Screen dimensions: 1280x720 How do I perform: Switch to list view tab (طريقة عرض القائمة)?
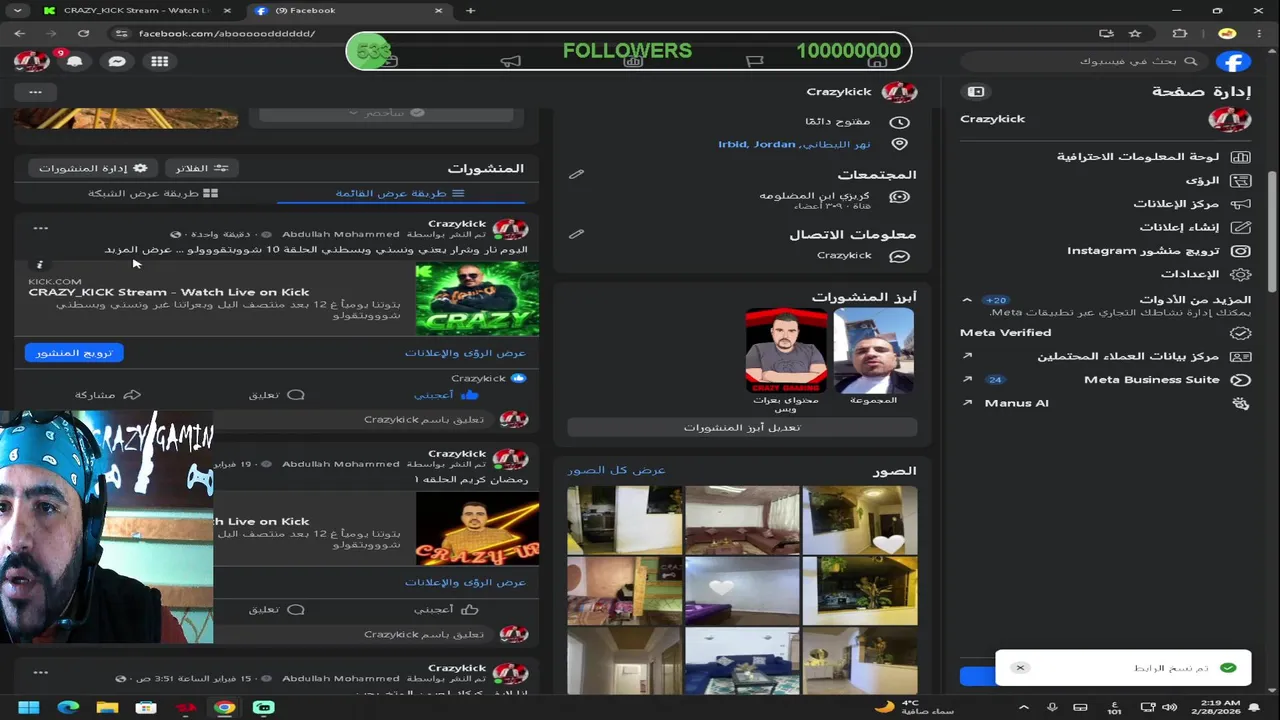pyautogui.click(x=400, y=193)
